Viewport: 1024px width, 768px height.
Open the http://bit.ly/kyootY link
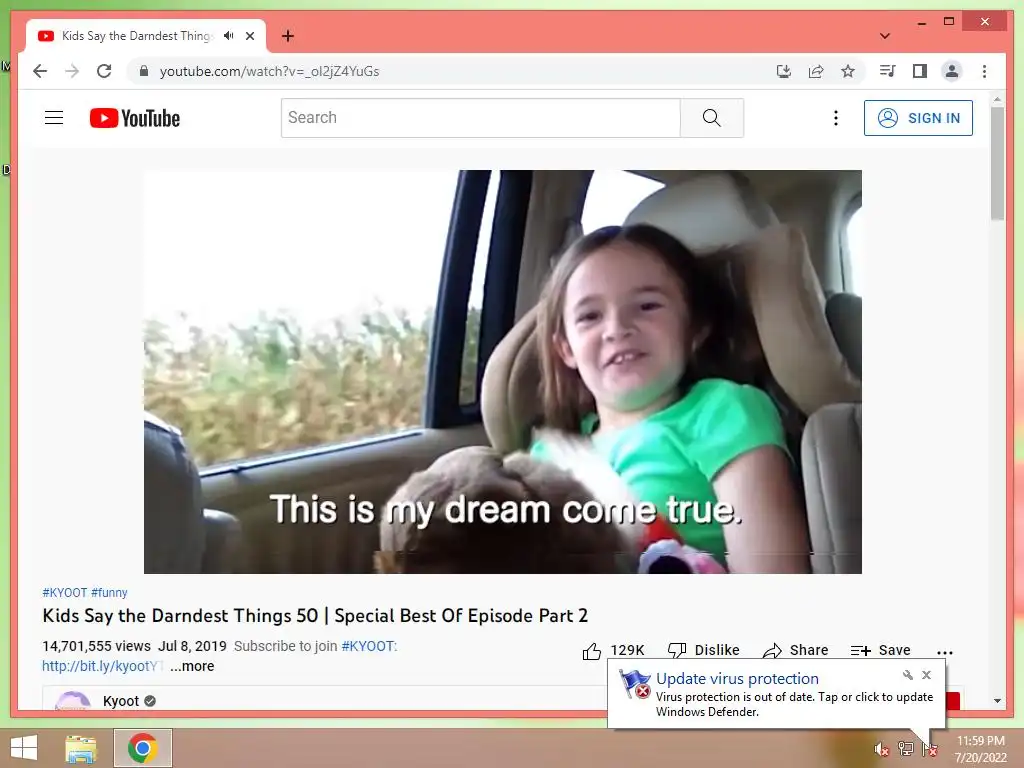[102, 666]
